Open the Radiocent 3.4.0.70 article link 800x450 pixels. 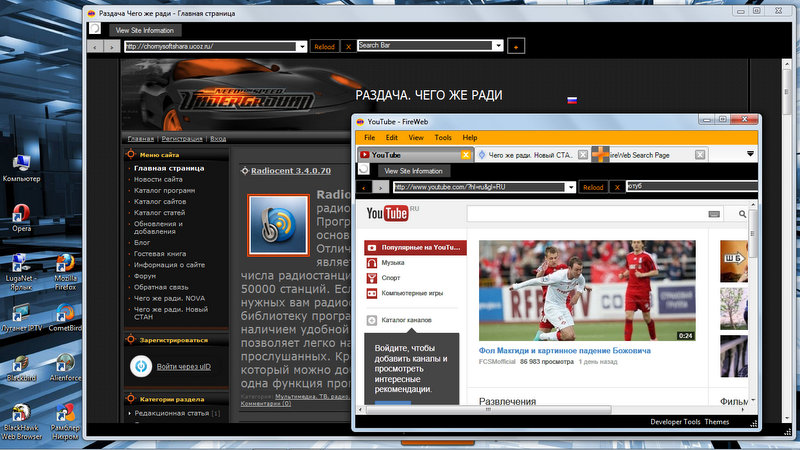[x=291, y=171]
